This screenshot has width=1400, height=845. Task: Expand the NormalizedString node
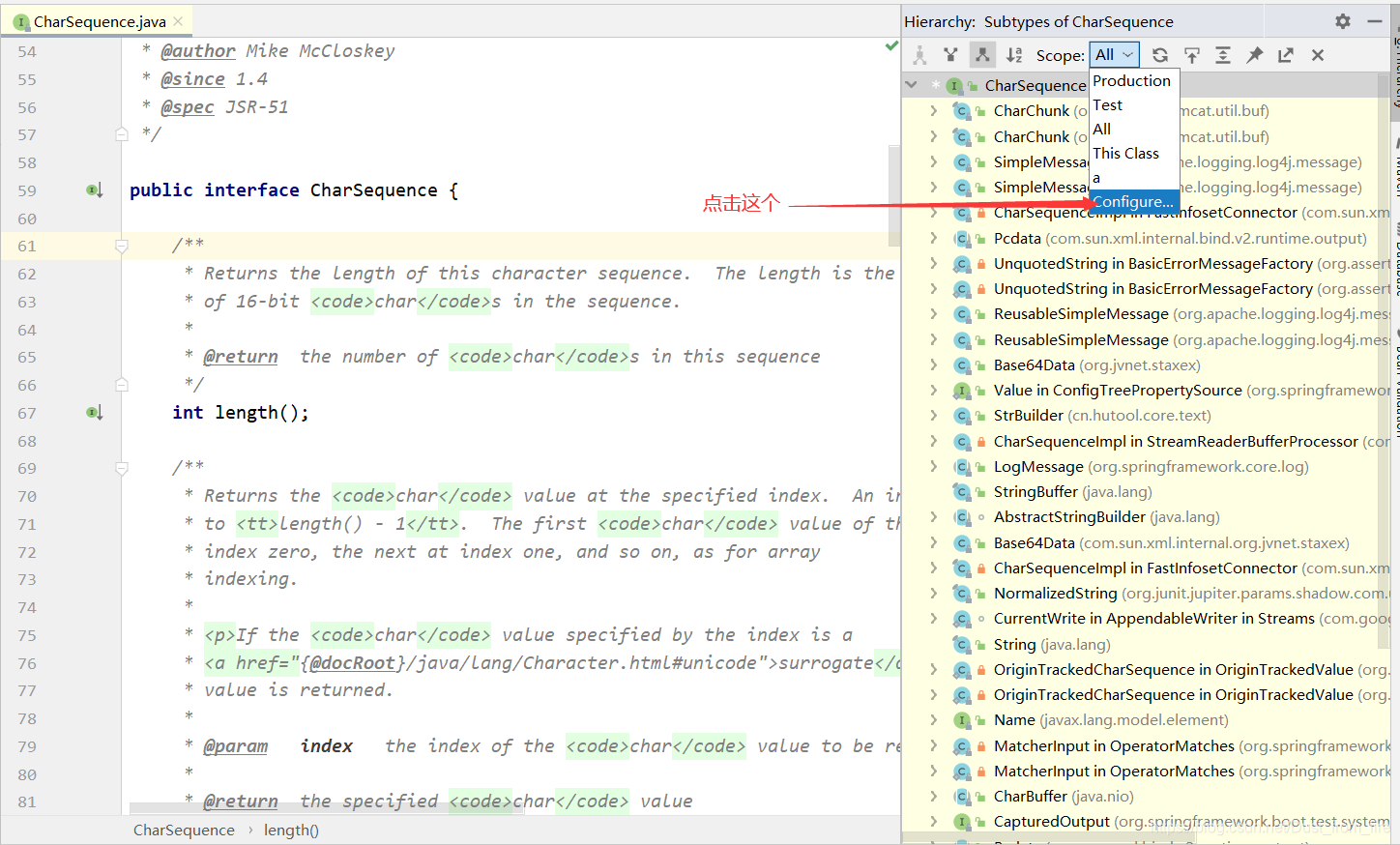click(x=933, y=594)
